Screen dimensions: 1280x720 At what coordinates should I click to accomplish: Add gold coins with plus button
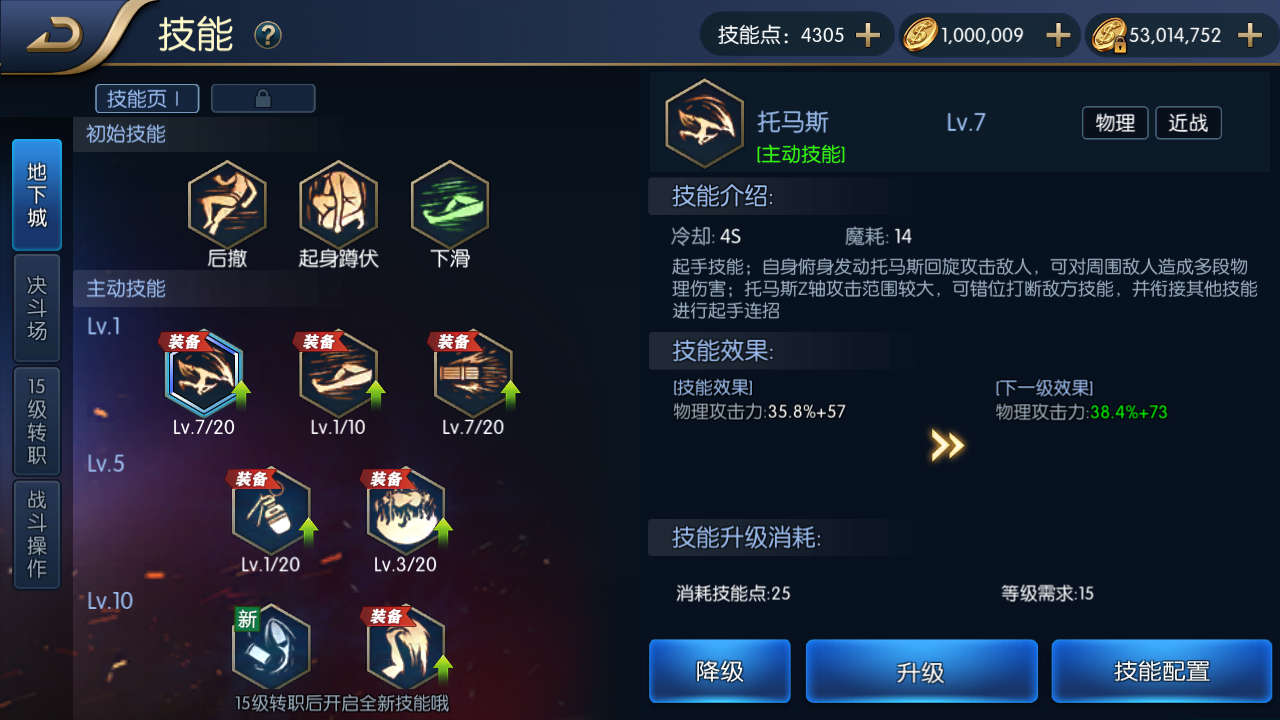(x=1058, y=36)
